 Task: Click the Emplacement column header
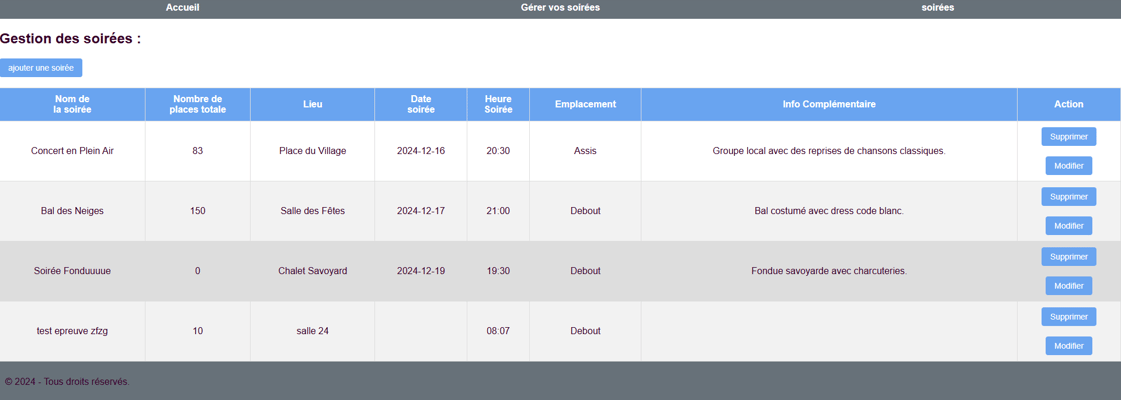pyautogui.click(x=586, y=104)
